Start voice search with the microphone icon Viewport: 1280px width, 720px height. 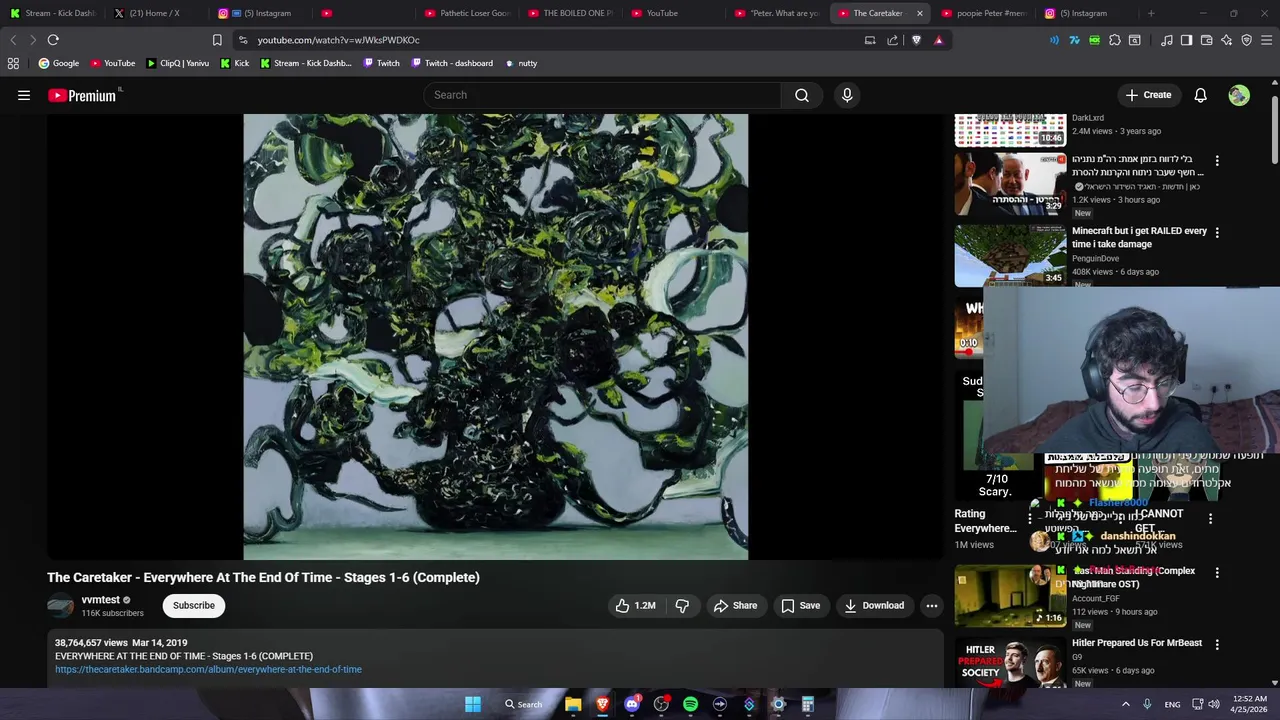pyautogui.click(x=847, y=95)
